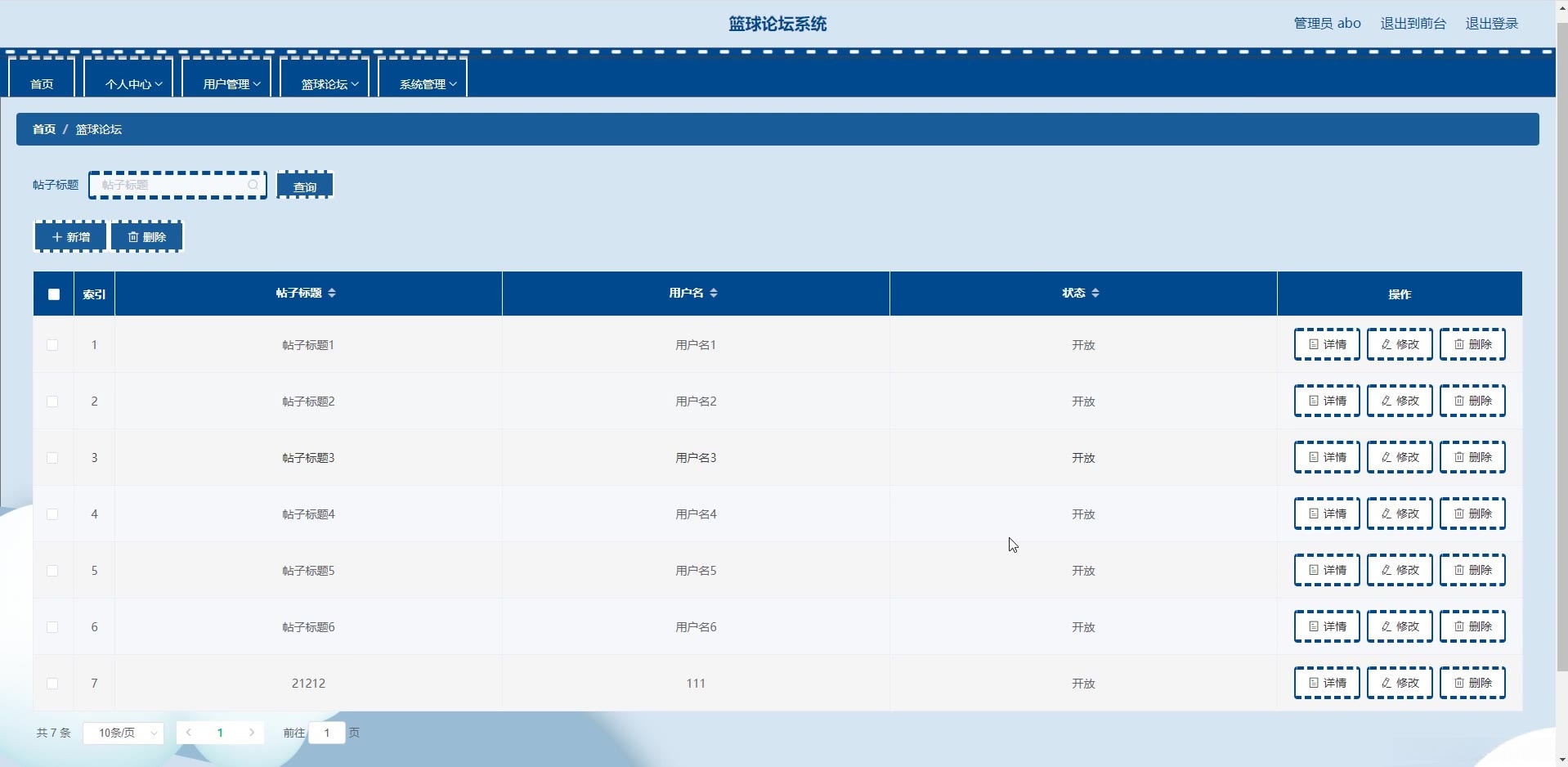Check the box for row 帖子标题3
1568x767 pixels.
52,458
